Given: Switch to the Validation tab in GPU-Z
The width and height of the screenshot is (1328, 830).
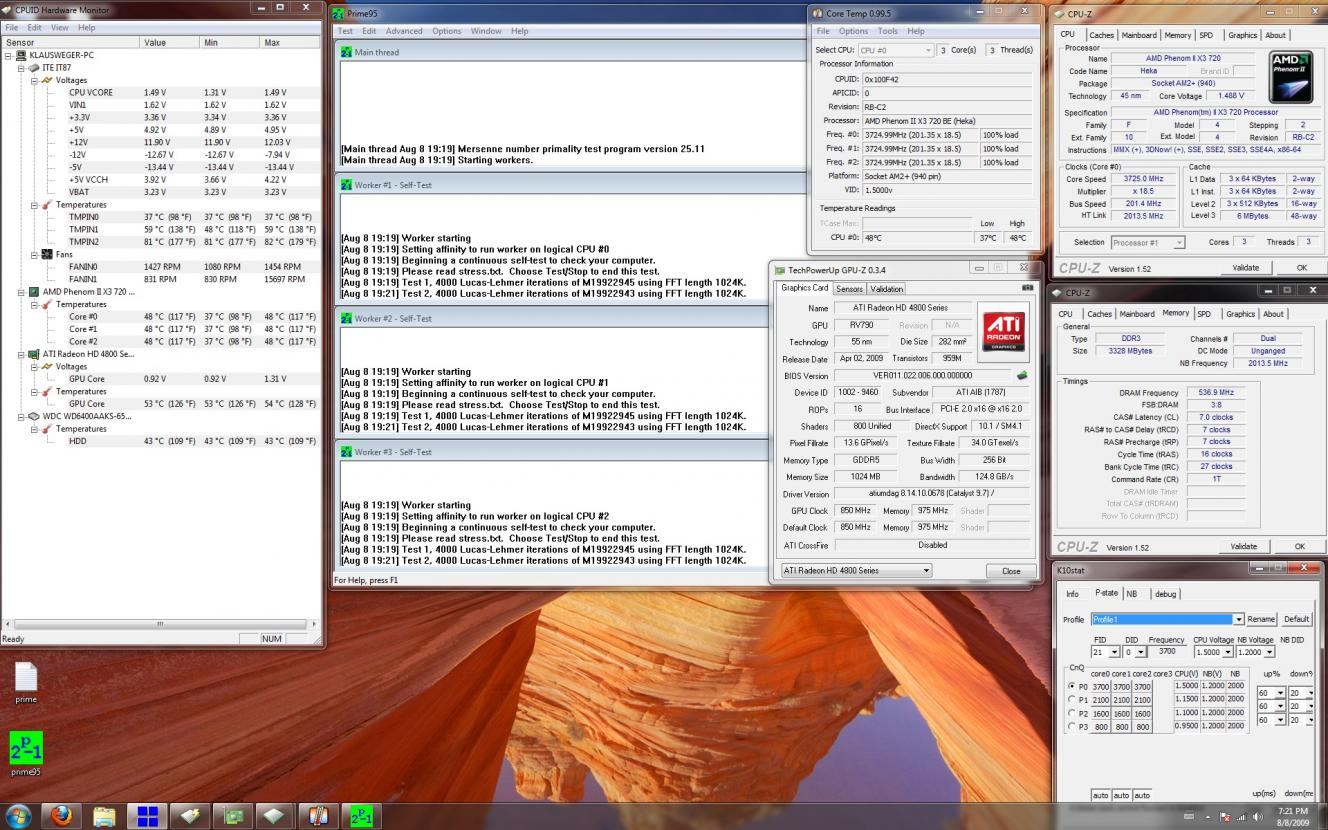Looking at the screenshot, I should point(886,289).
